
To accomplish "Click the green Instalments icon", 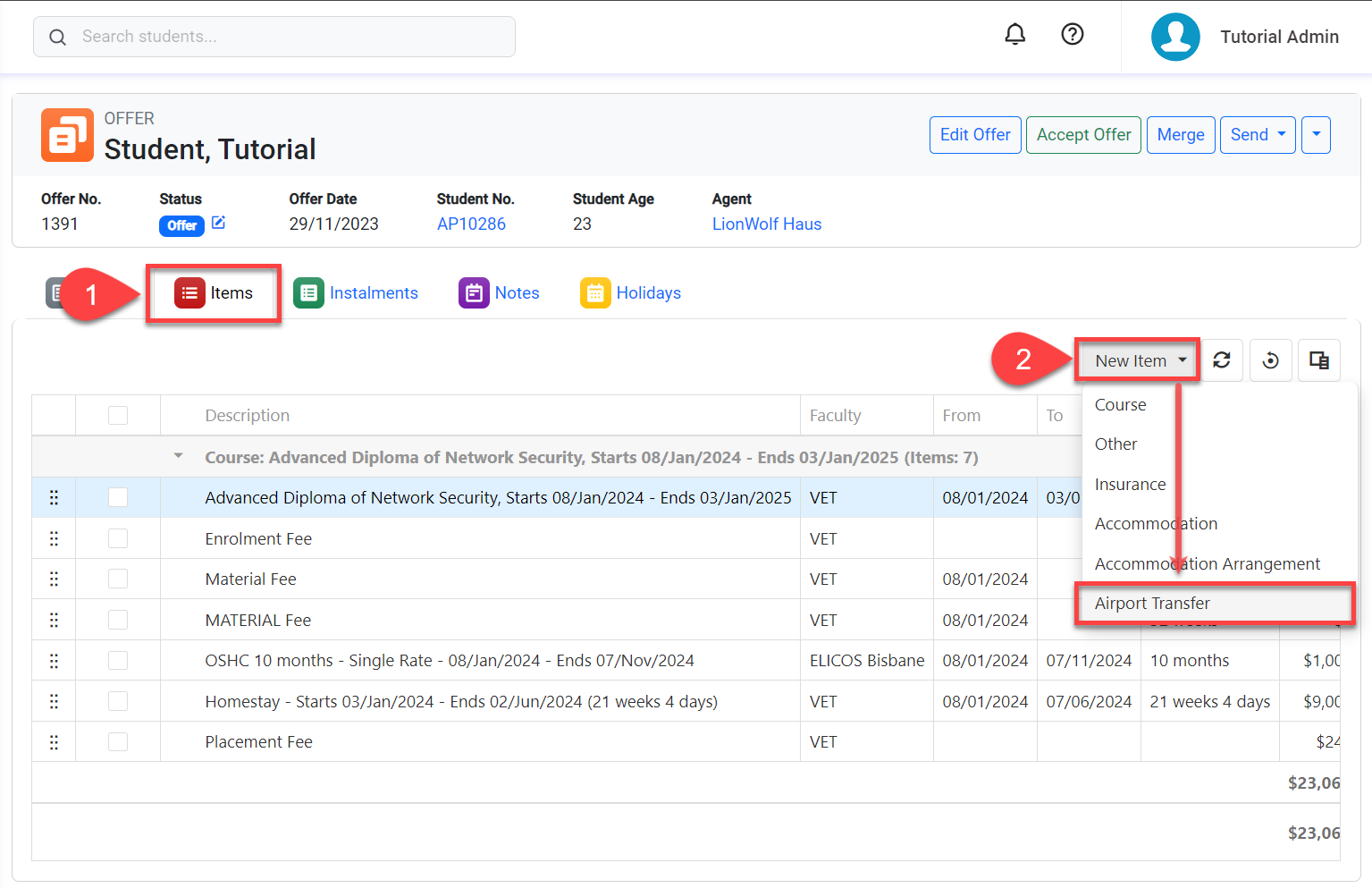I will (308, 293).
